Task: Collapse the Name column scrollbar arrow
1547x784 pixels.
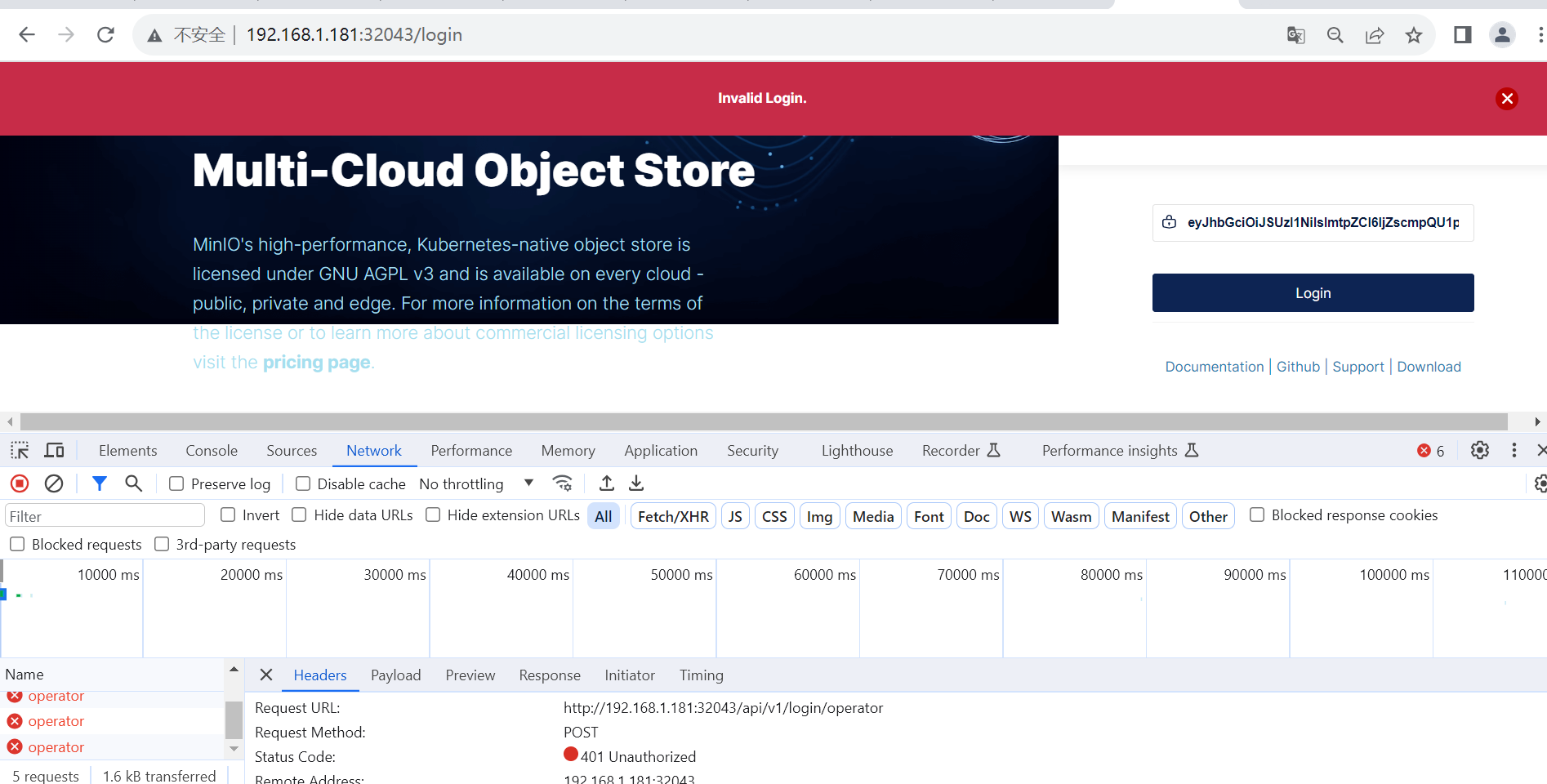Action: (x=234, y=748)
